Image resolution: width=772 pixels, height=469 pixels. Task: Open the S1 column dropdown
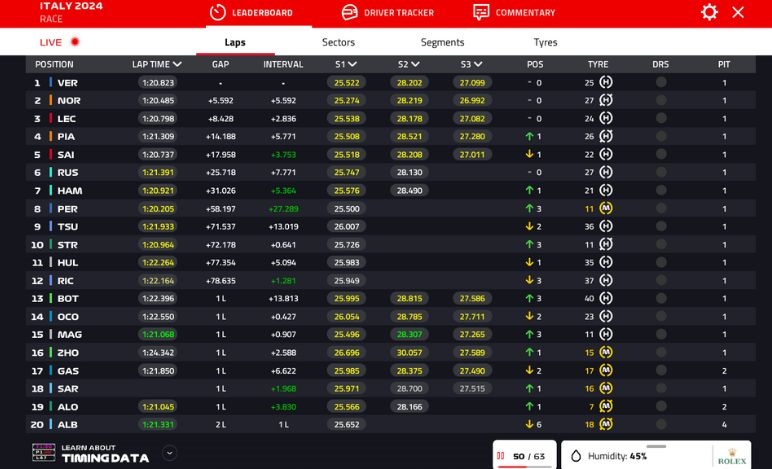[x=346, y=64]
